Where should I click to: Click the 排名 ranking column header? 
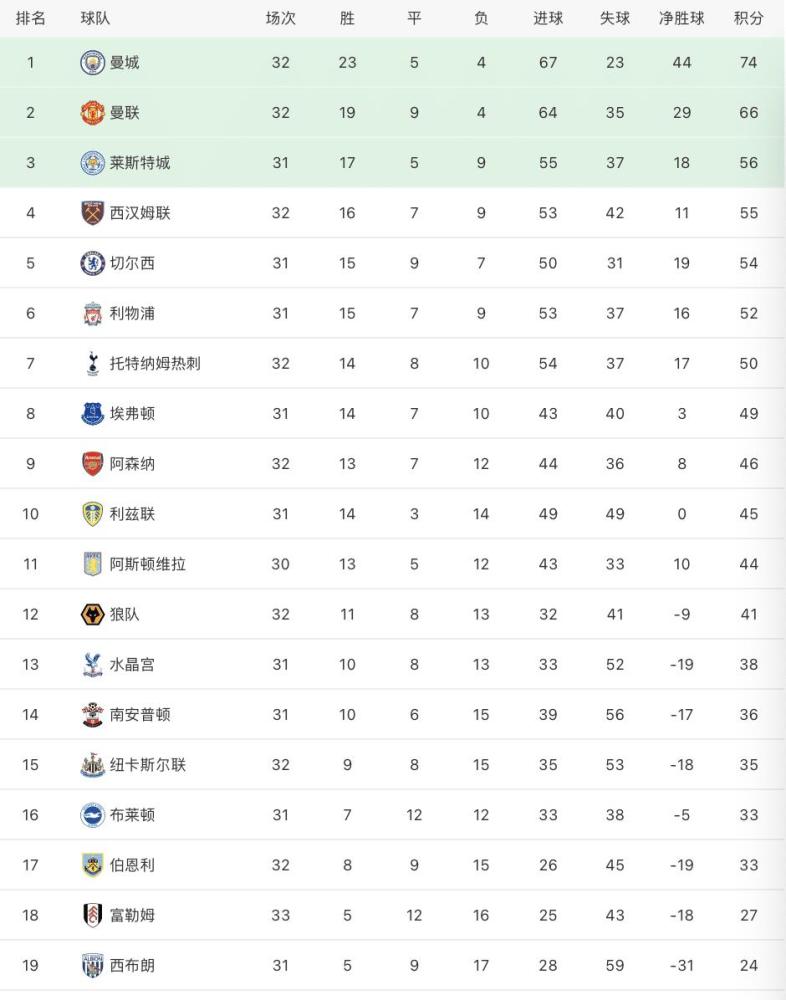(31, 18)
